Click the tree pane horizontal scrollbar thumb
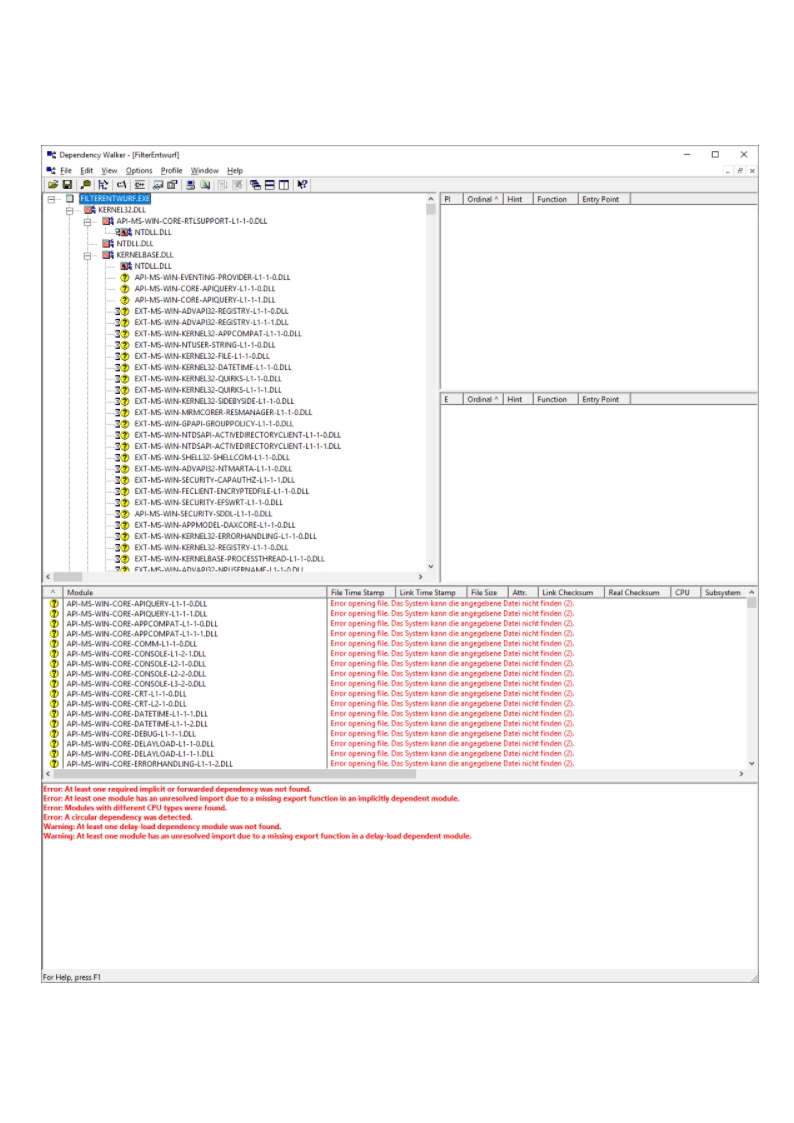Viewport: 794px width, 1123px height. [x=68, y=577]
